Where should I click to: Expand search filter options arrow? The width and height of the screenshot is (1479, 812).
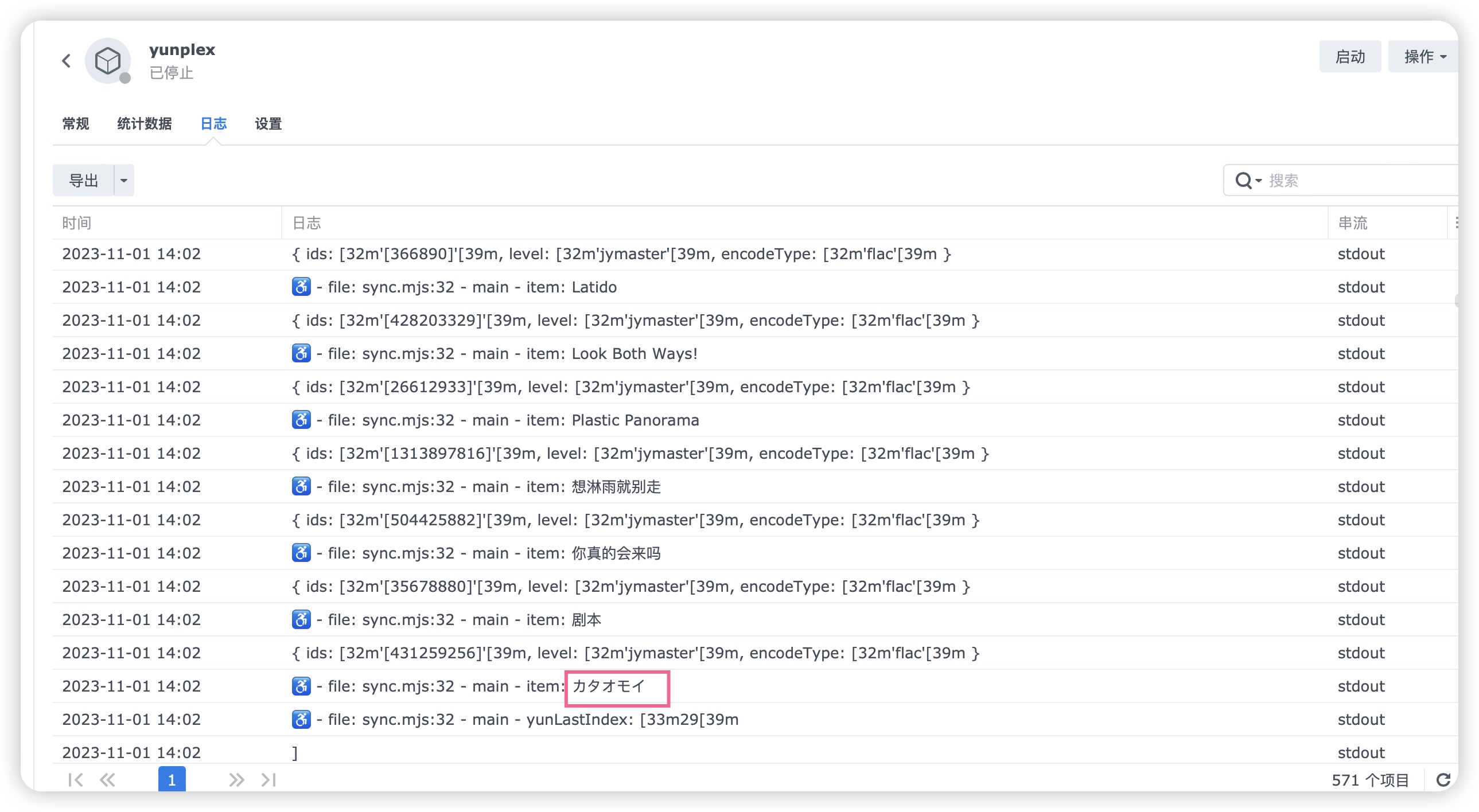pyautogui.click(x=1259, y=181)
